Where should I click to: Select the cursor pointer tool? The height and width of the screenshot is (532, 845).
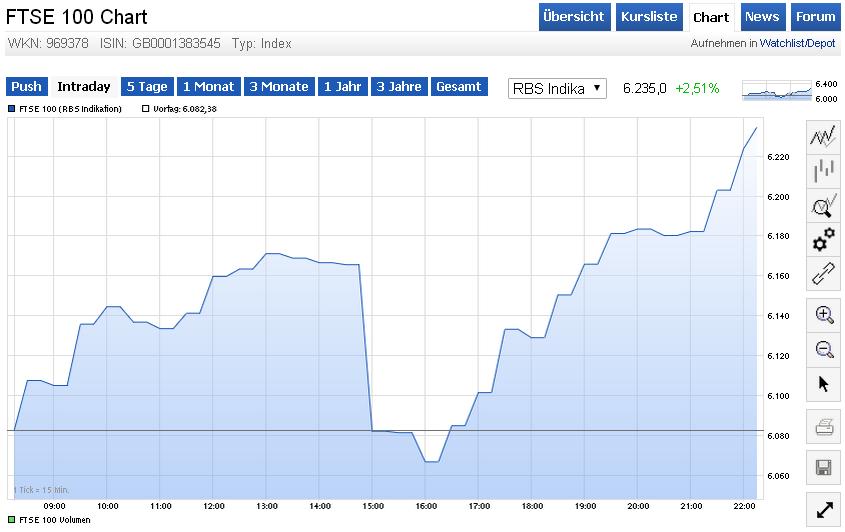[824, 383]
